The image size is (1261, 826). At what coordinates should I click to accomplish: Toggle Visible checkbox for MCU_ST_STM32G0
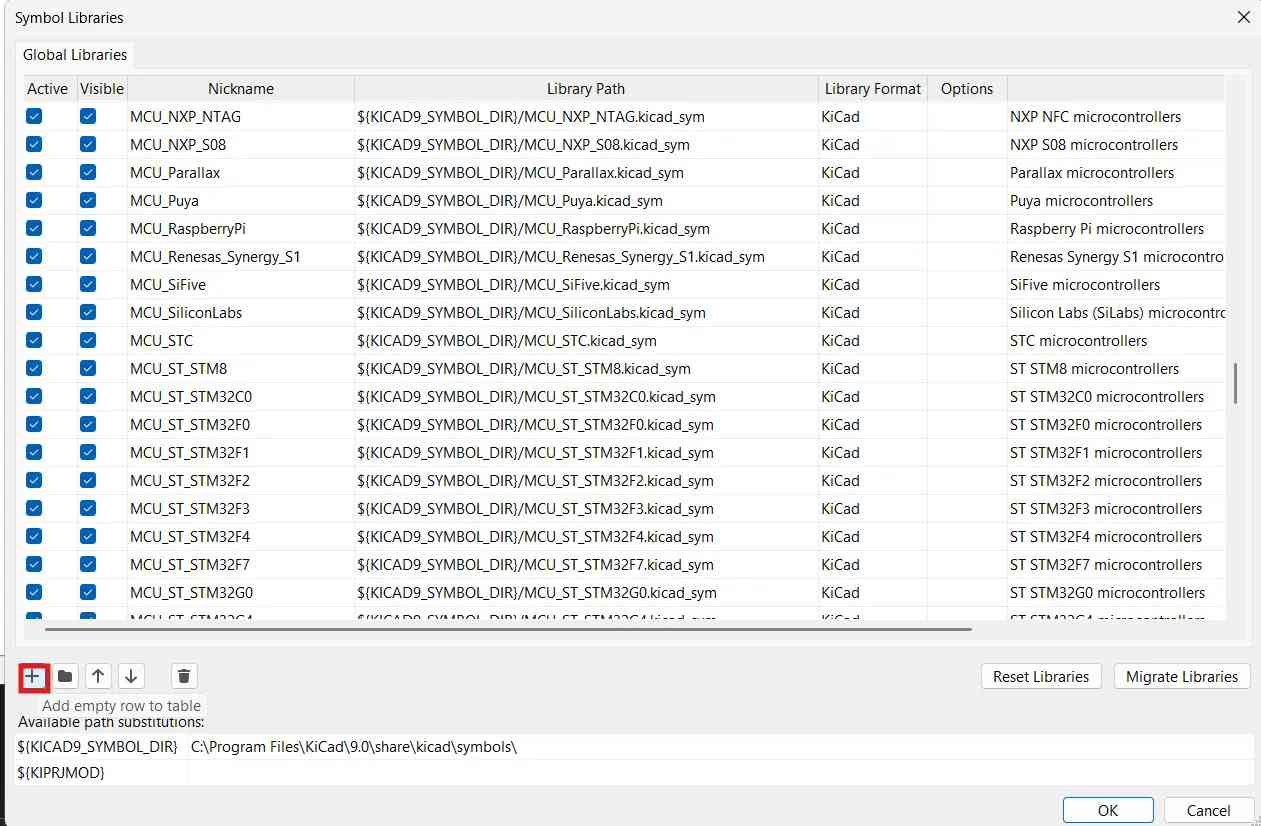88,592
